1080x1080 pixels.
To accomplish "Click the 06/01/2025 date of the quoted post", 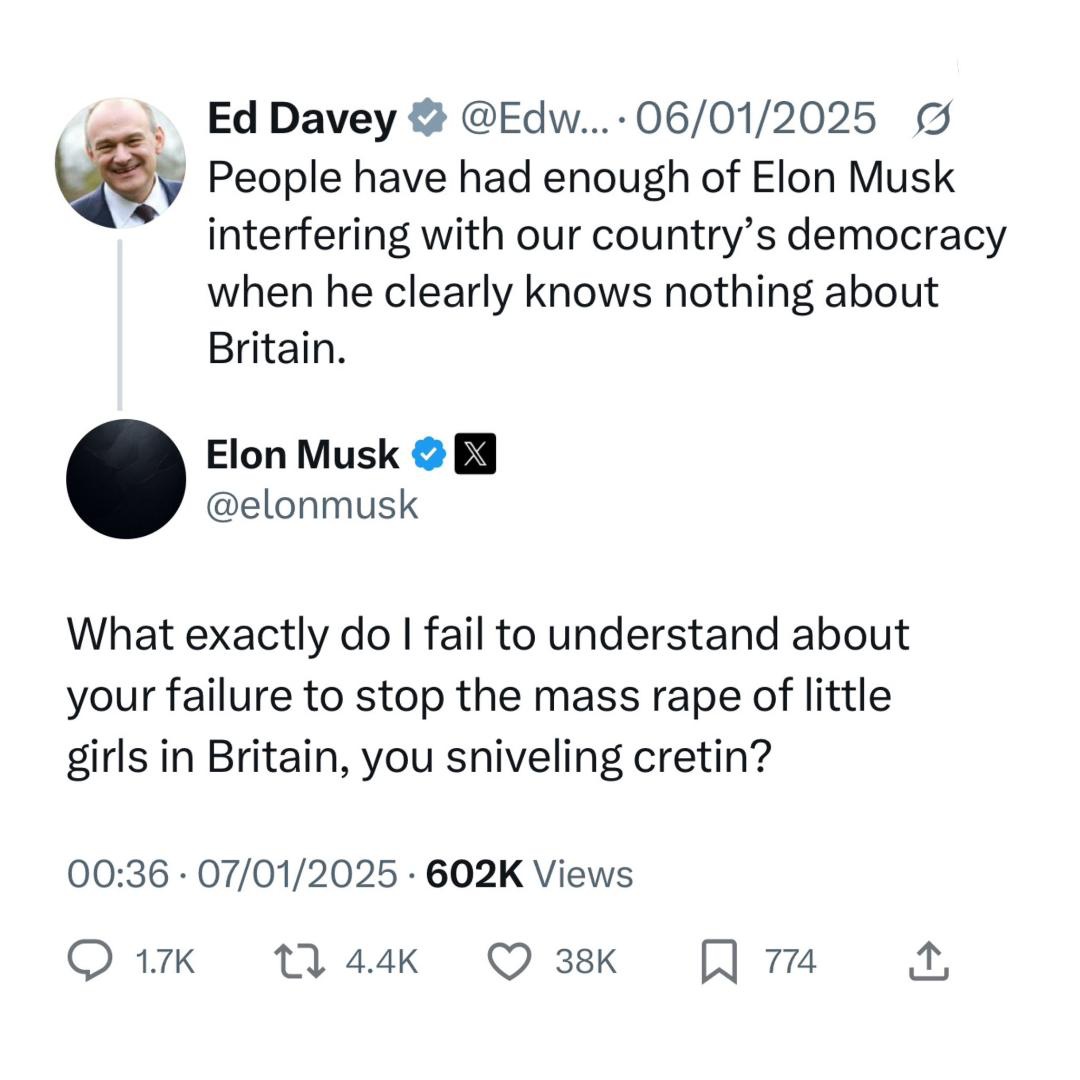I will coord(756,119).
